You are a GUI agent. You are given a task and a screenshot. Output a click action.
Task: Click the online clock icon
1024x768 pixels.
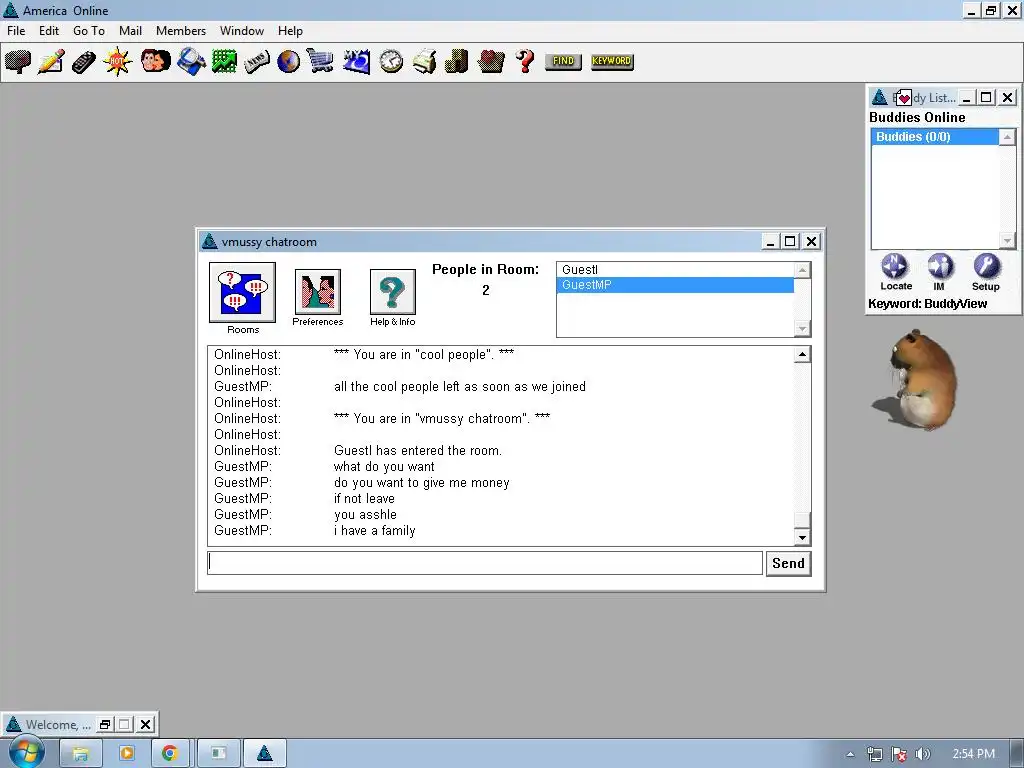tap(391, 61)
